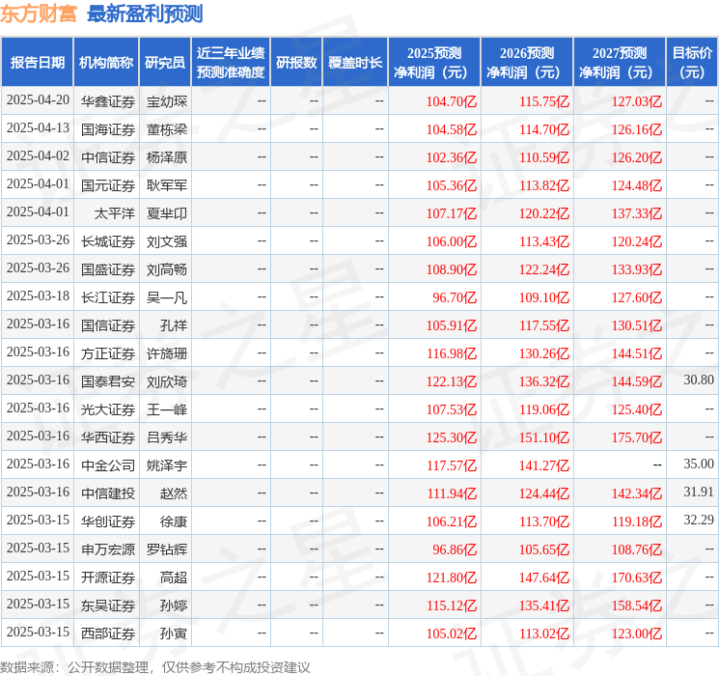Click the 2025-04-20 date cell
Screen dimensions: 719x676
pyautogui.click(x=38, y=100)
